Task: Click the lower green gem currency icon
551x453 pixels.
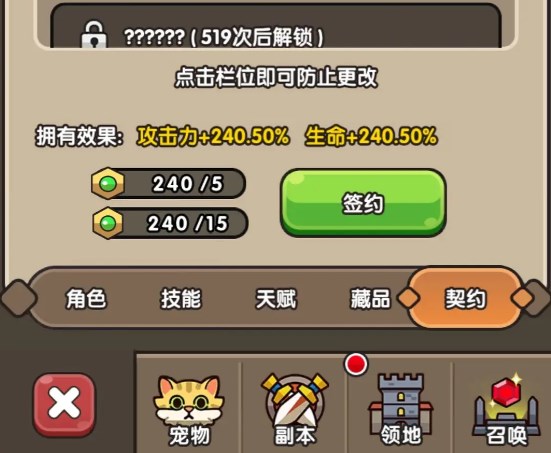Action: [x=108, y=223]
